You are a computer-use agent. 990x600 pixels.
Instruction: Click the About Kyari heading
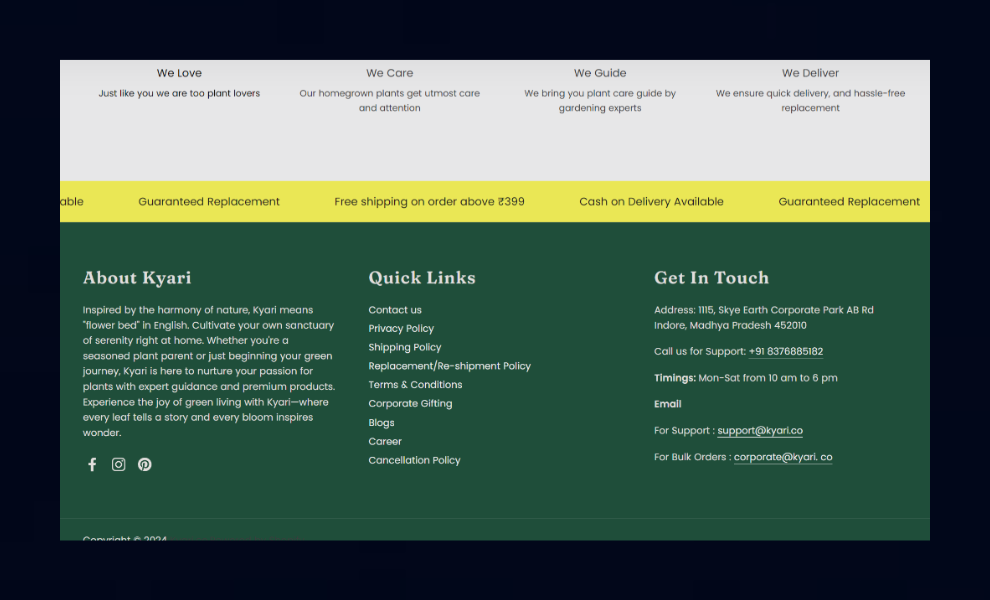[x=137, y=278]
